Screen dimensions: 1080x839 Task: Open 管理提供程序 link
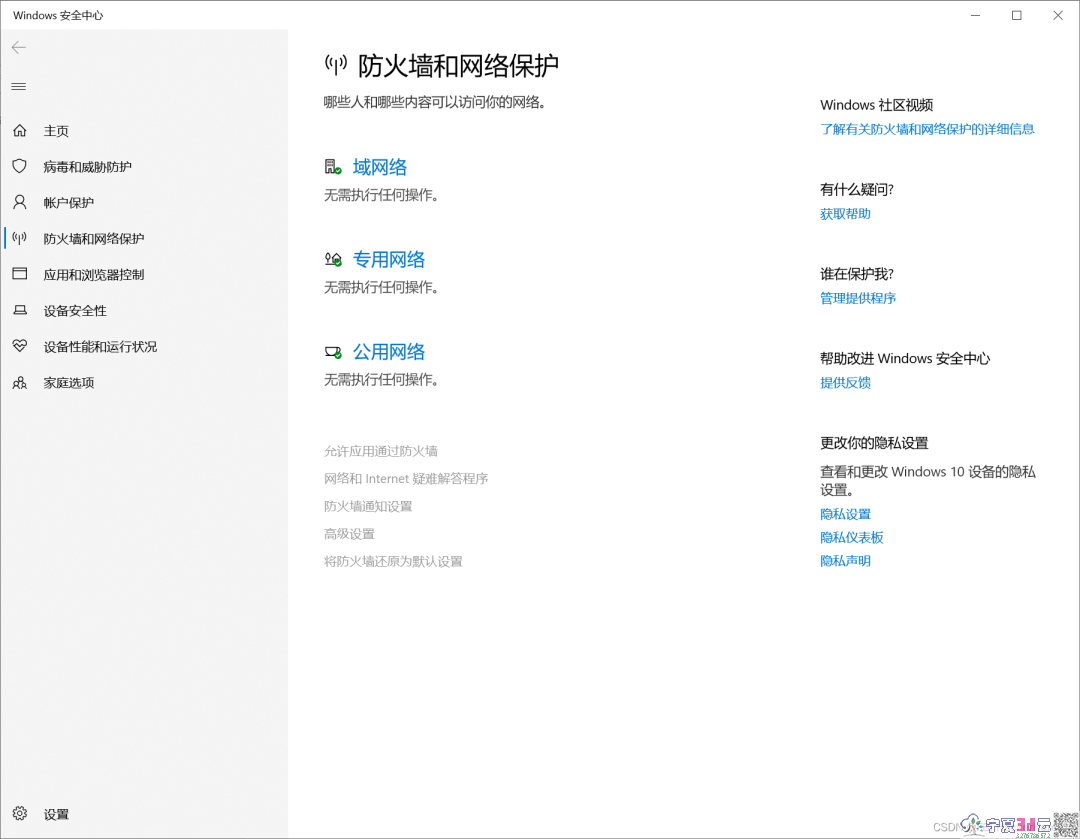pos(858,298)
